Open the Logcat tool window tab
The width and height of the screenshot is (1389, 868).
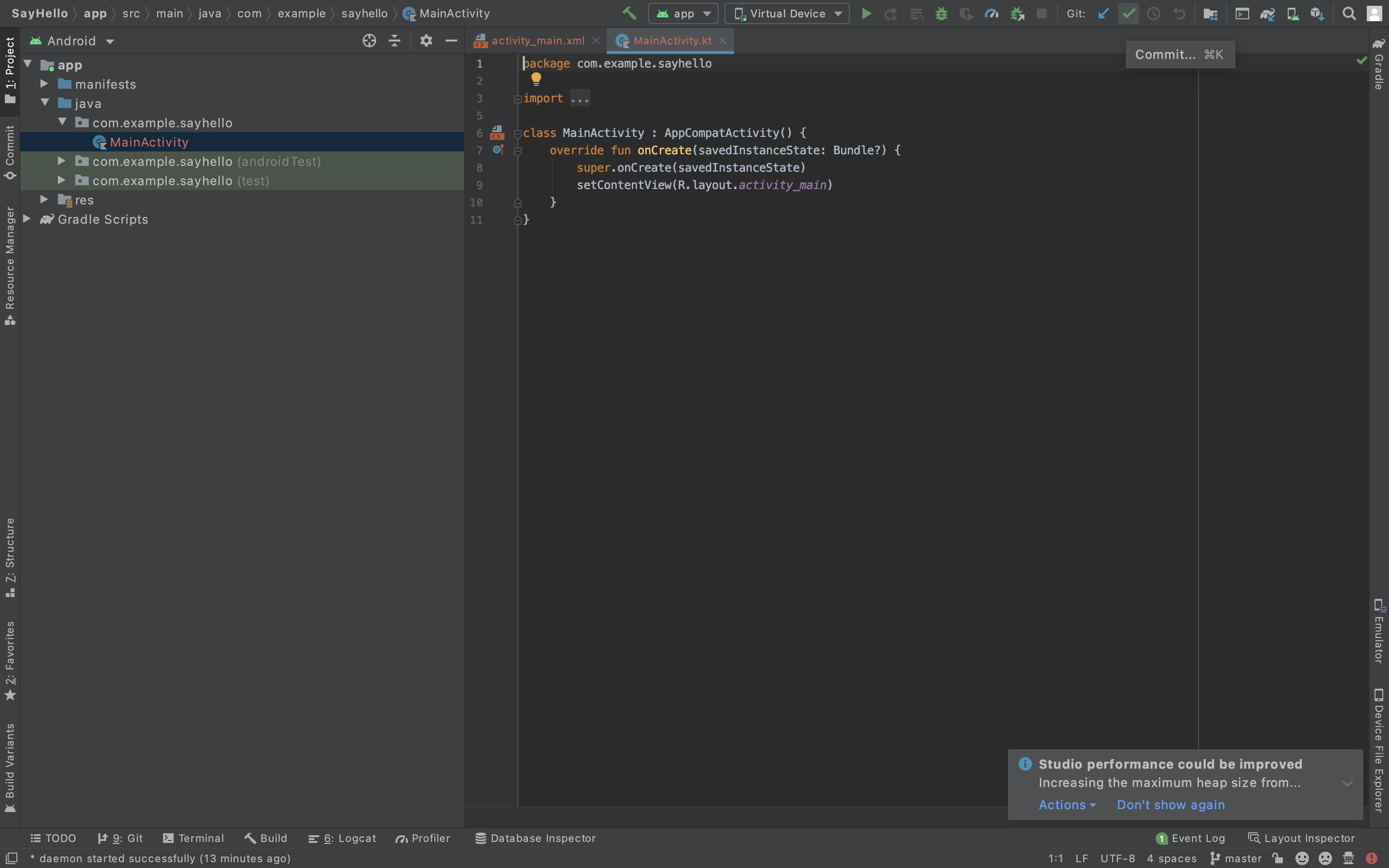(342, 838)
